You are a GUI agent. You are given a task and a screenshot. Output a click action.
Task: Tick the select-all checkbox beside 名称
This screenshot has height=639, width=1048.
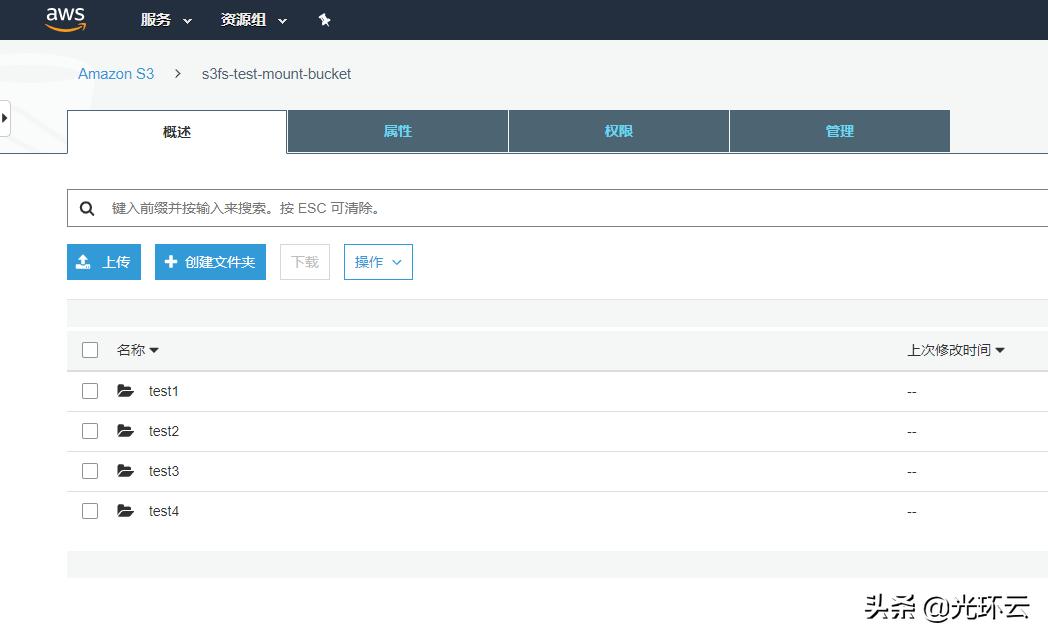point(90,350)
